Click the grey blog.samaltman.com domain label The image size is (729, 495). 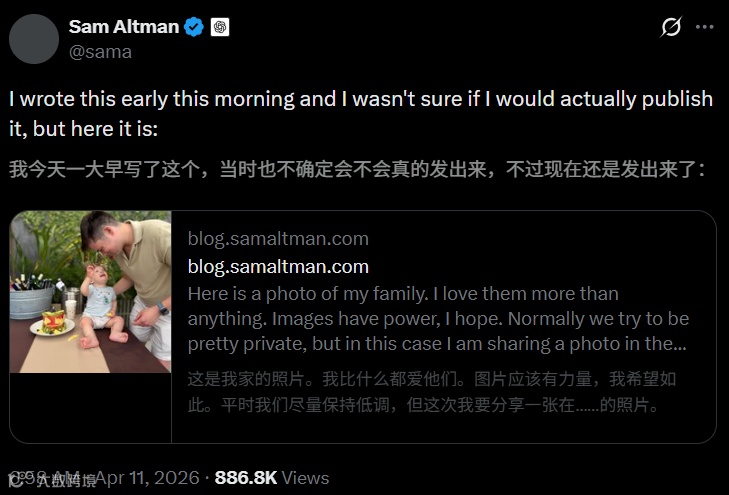(278, 238)
